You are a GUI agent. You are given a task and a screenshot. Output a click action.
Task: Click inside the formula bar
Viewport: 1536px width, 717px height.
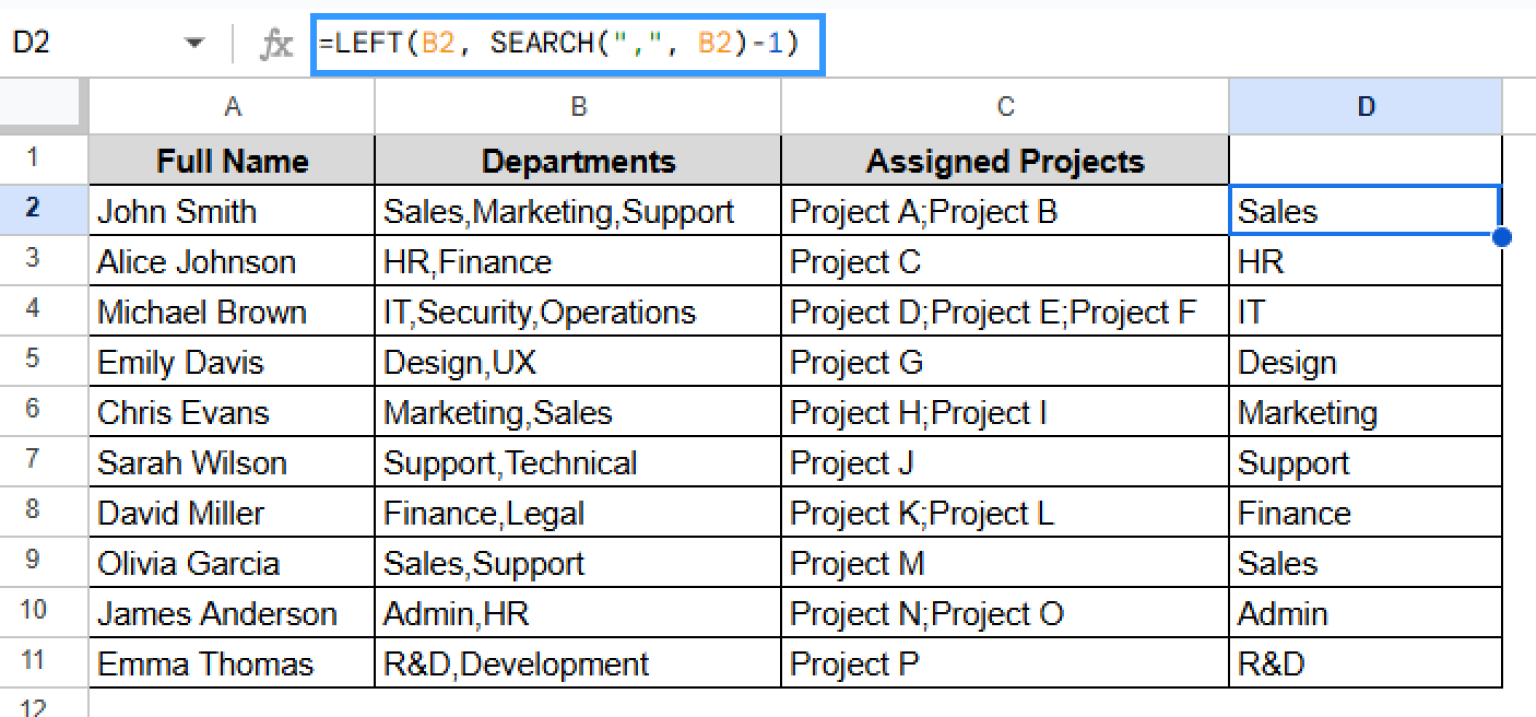point(568,44)
